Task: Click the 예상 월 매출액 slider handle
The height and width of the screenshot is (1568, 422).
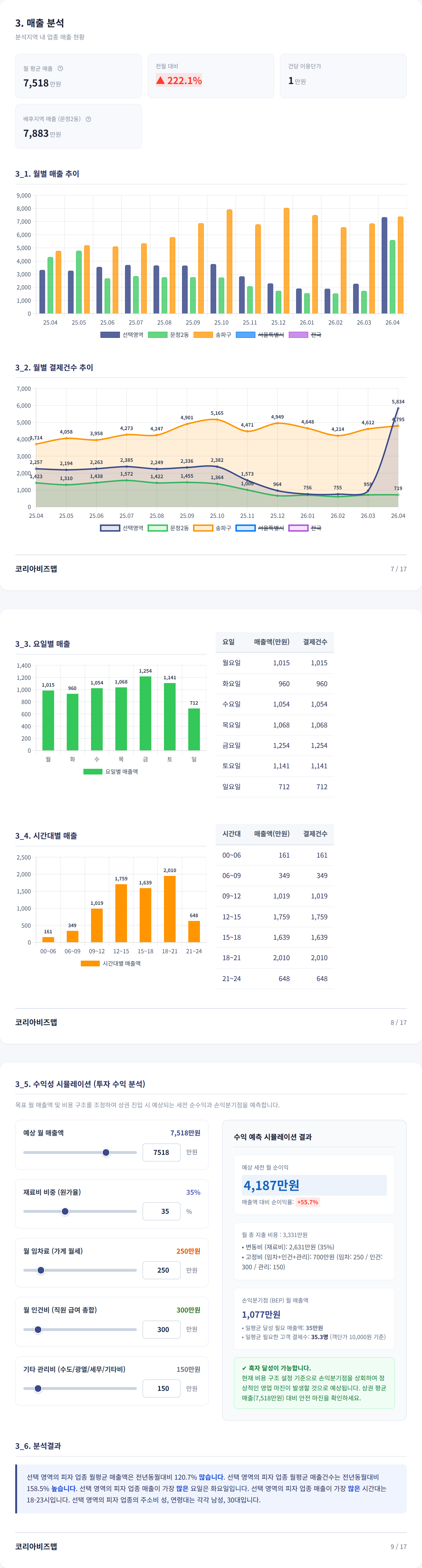Action: pos(106,1152)
